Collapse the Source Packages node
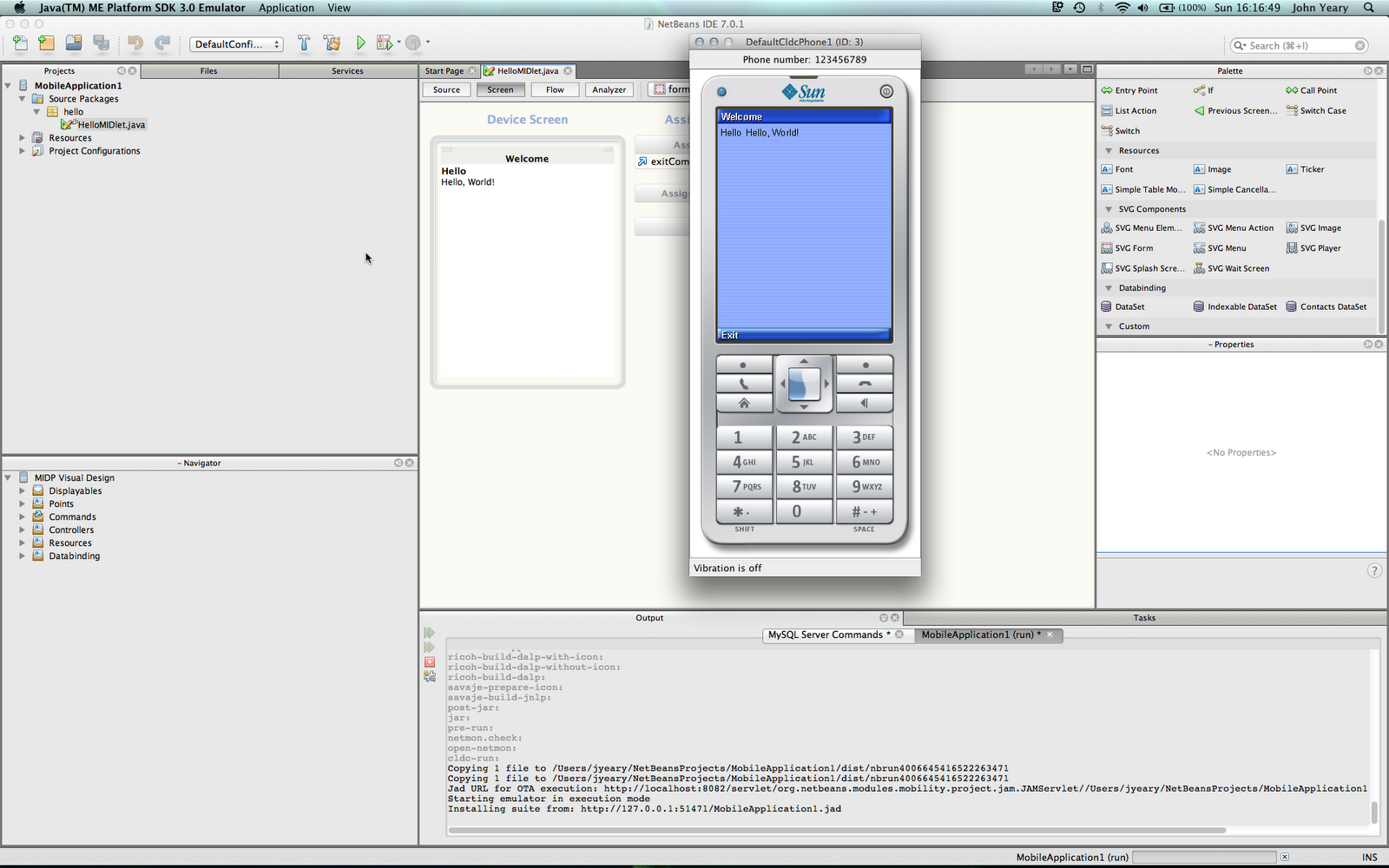 [x=23, y=99]
